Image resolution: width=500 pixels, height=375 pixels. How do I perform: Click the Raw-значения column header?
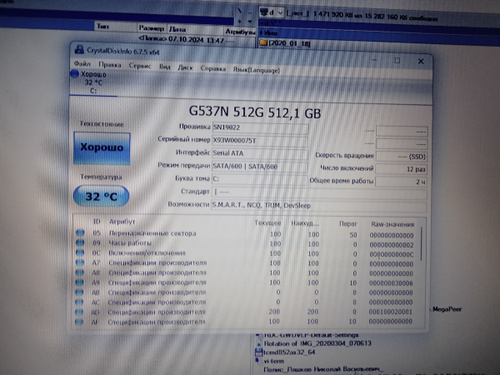coord(392,224)
